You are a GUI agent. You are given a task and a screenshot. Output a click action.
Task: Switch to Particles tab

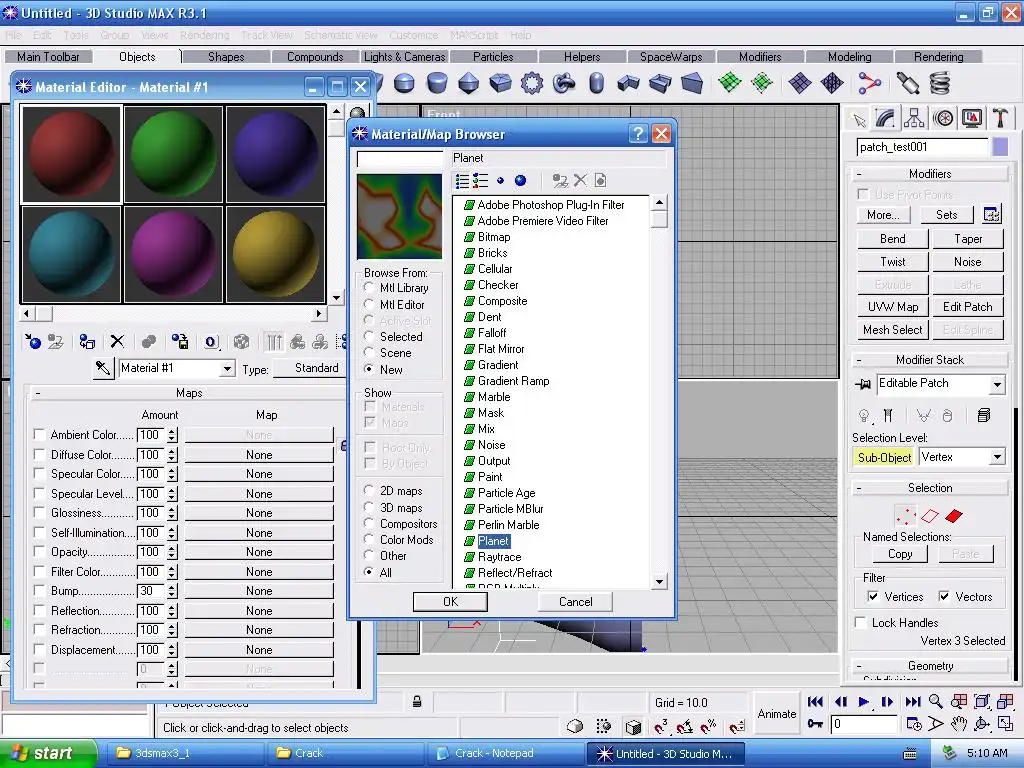click(493, 57)
